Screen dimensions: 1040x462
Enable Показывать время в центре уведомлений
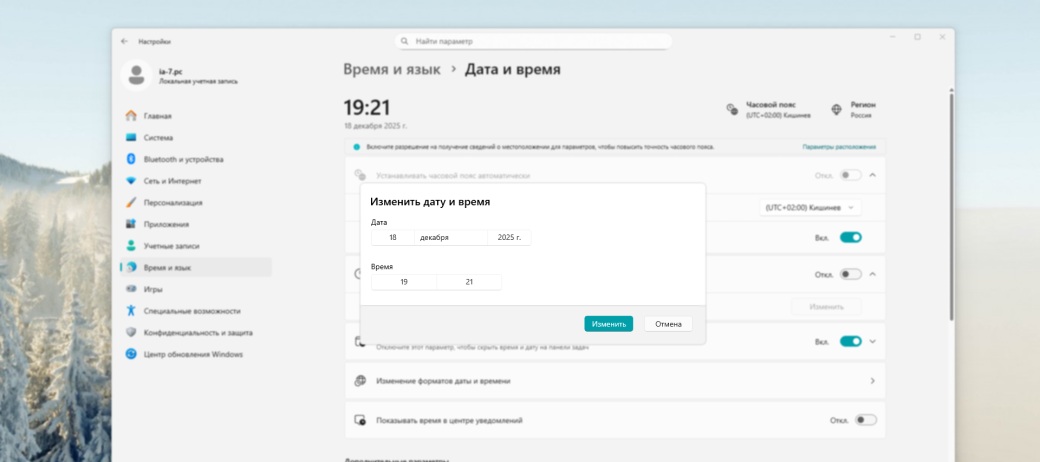click(865, 420)
